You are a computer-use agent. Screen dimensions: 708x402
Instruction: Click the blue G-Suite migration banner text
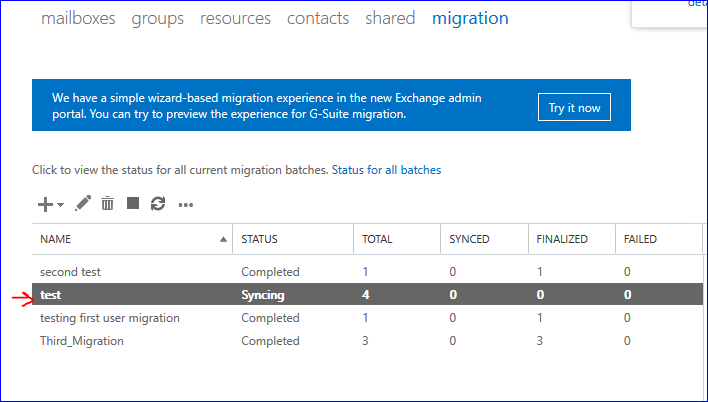pyautogui.click(x=267, y=106)
